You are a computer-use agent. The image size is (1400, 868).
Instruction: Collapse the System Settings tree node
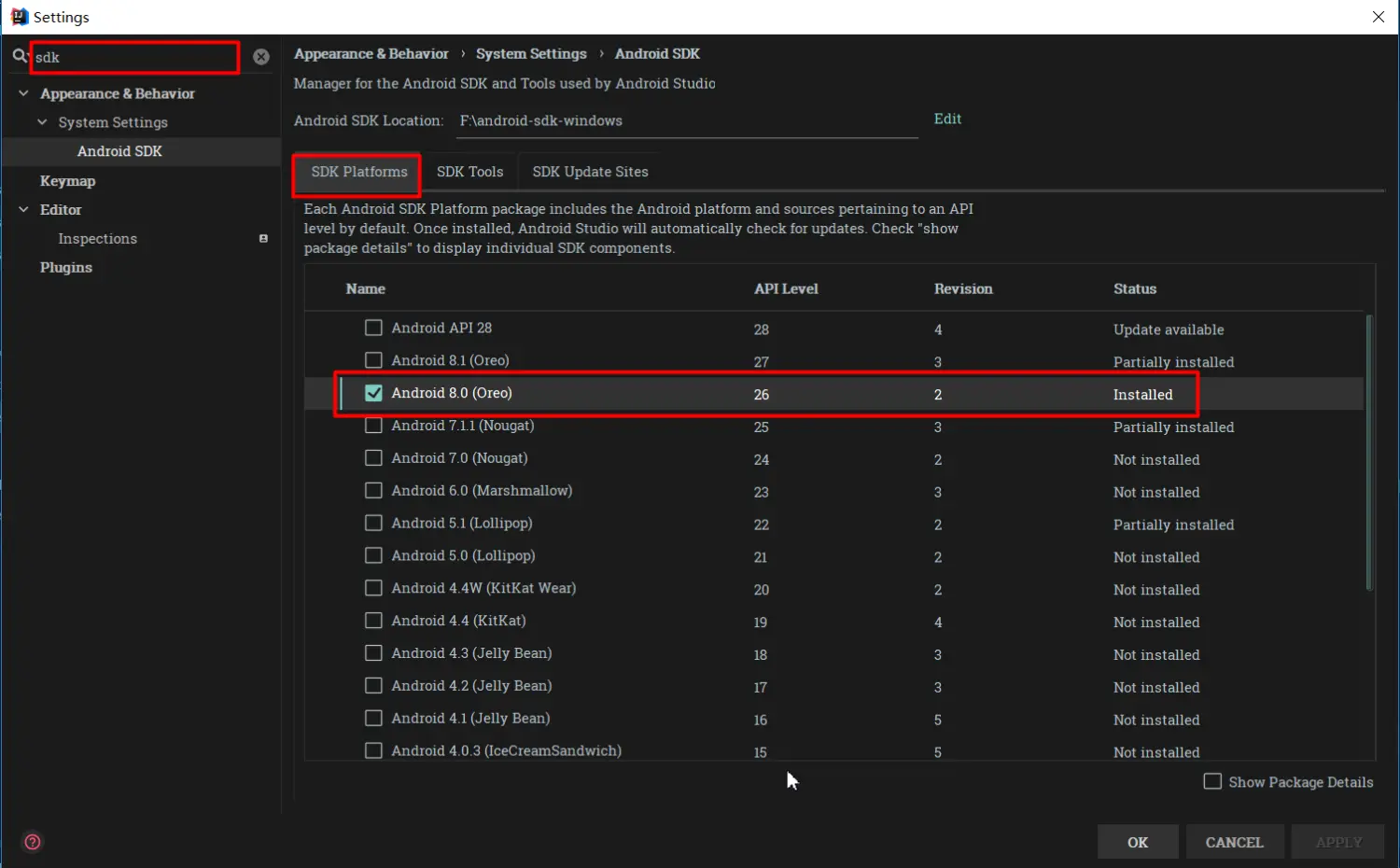pos(42,122)
